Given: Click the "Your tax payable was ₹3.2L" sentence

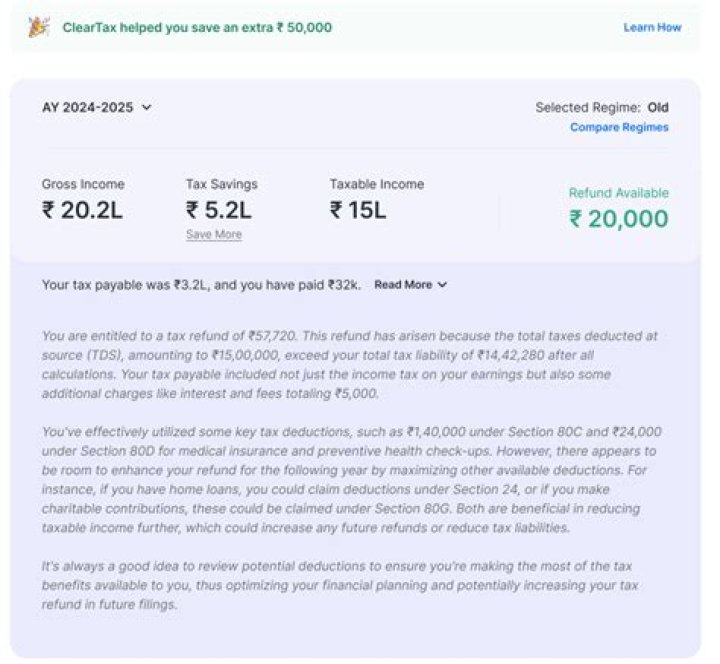Looking at the screenshot, I should (201, 285).
